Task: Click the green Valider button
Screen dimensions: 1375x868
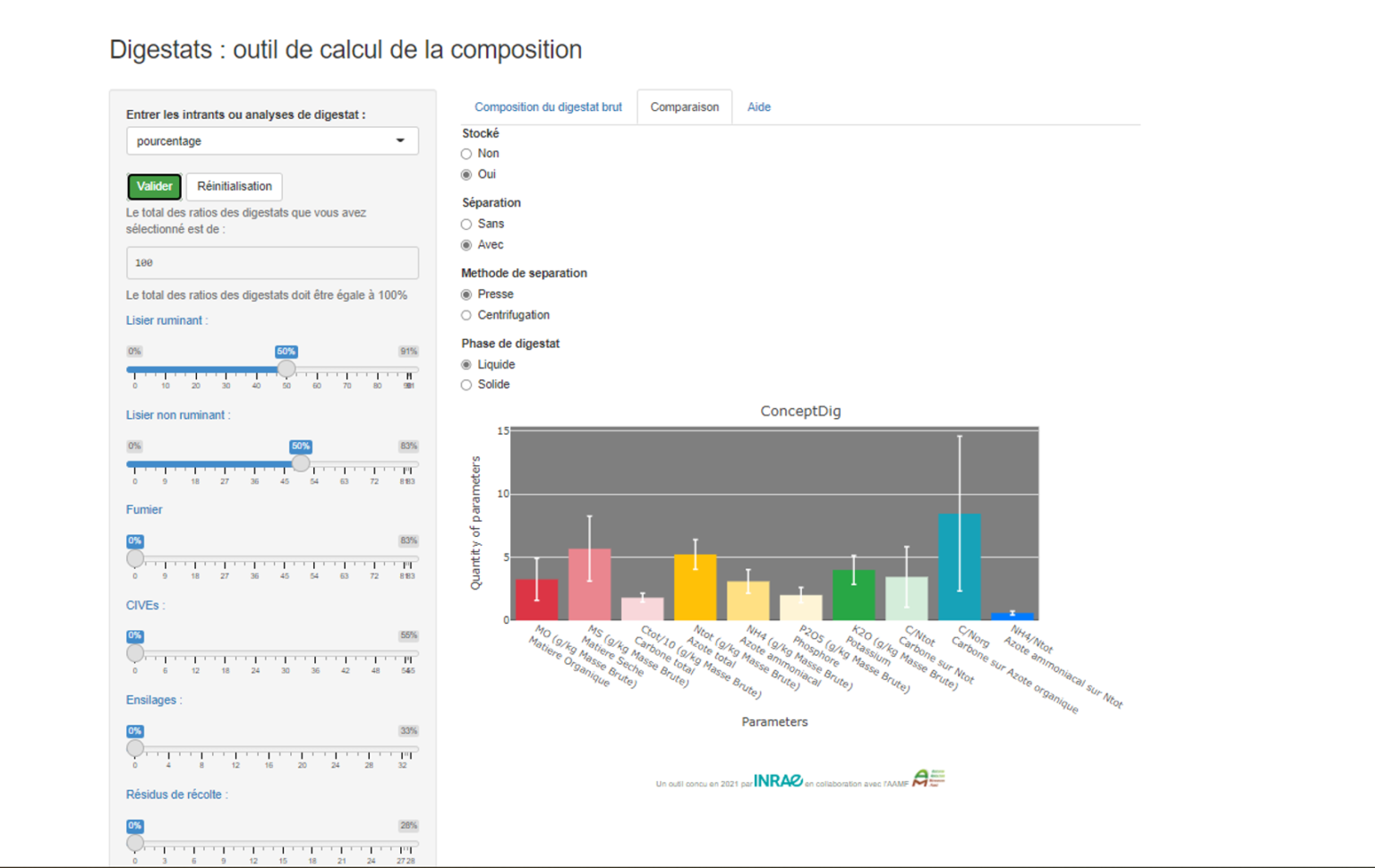Action: coord(154,186)
